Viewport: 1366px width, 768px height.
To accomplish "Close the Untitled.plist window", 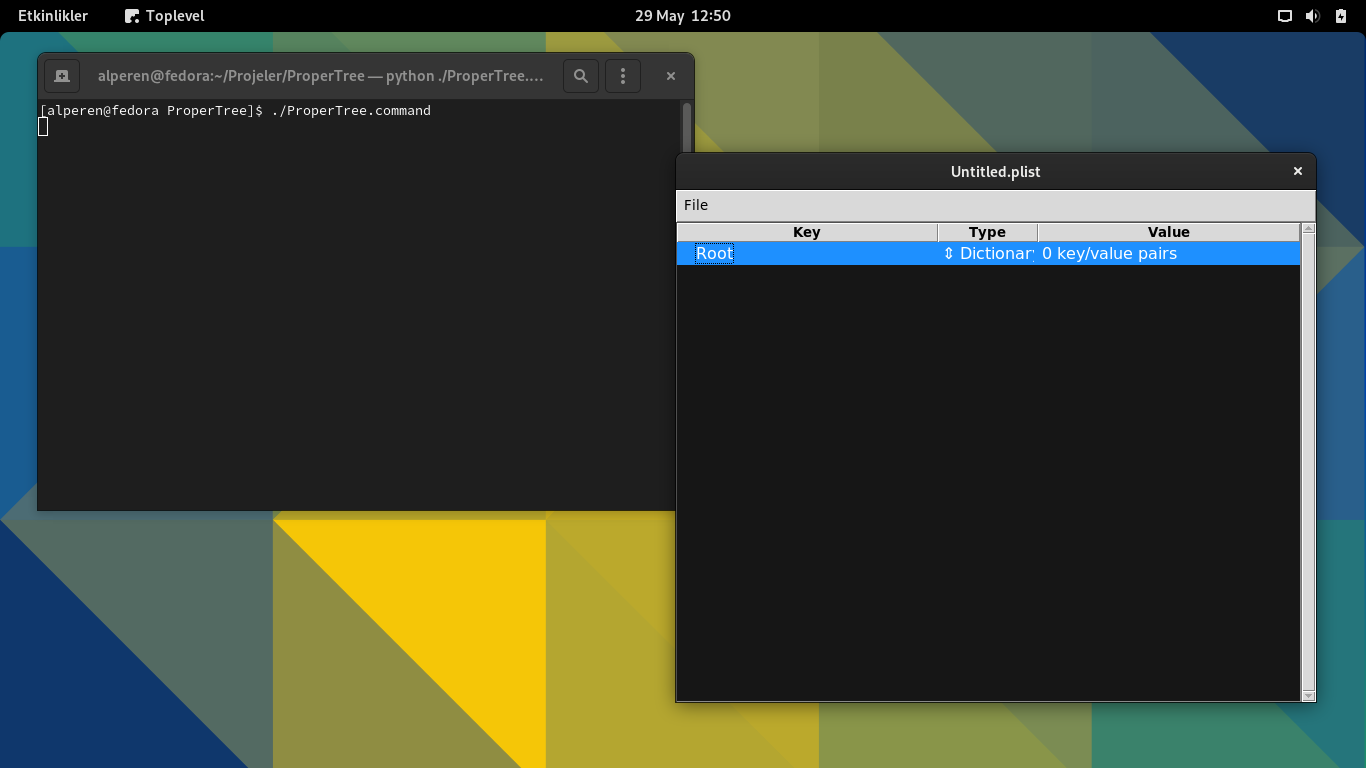I will (1298, 171).
